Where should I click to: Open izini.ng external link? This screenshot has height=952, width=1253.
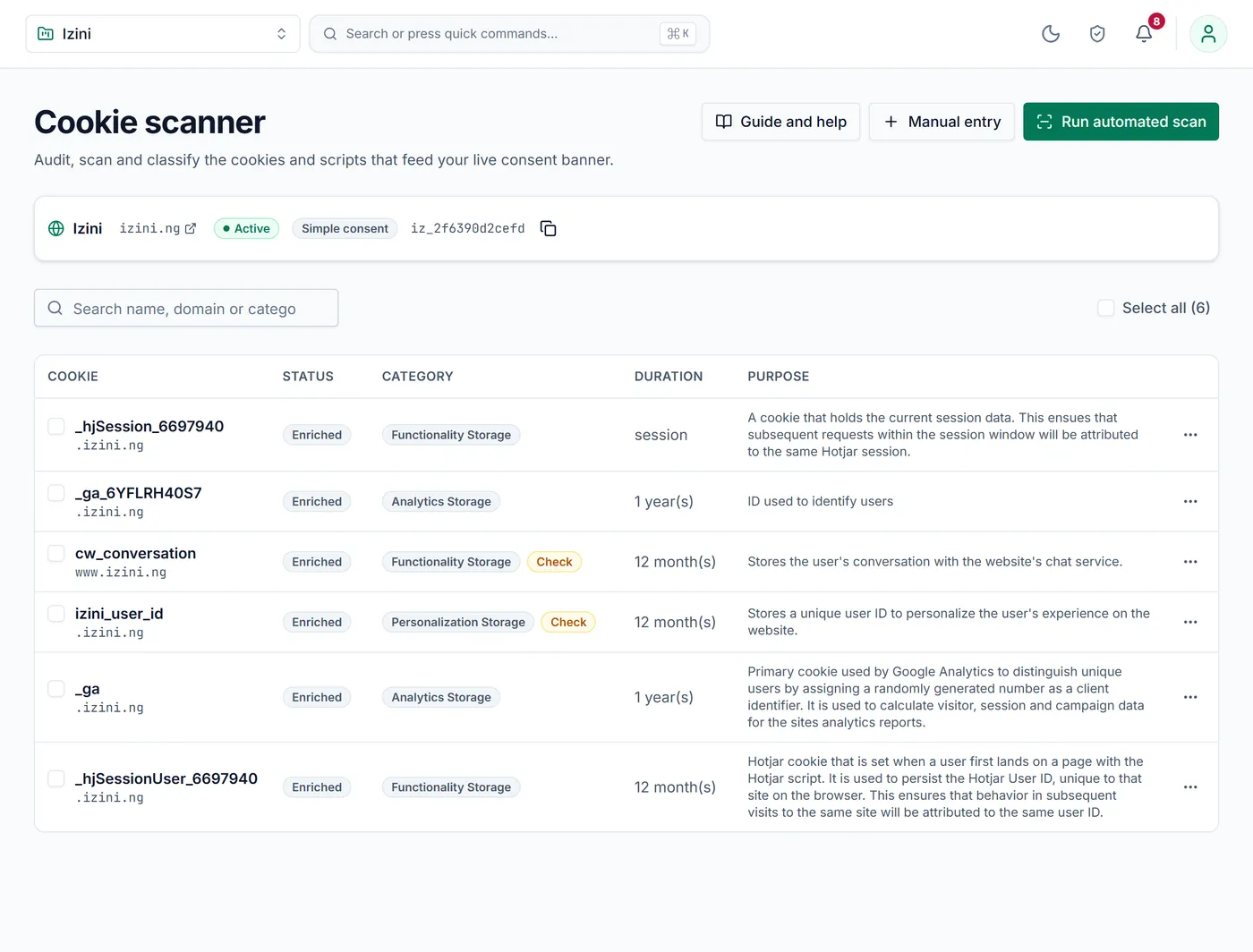coord(158,229)
